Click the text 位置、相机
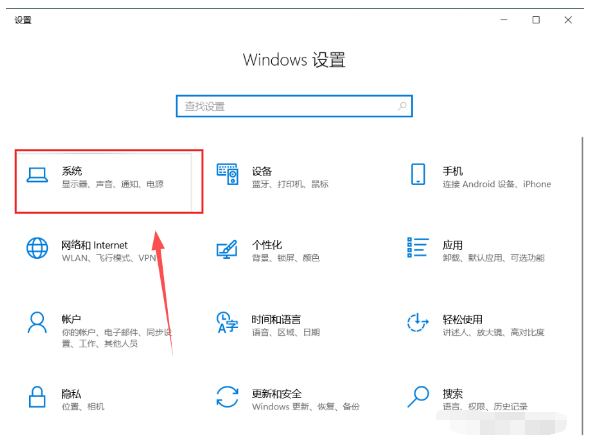This screenshot has width=594, height=442. 83,406
